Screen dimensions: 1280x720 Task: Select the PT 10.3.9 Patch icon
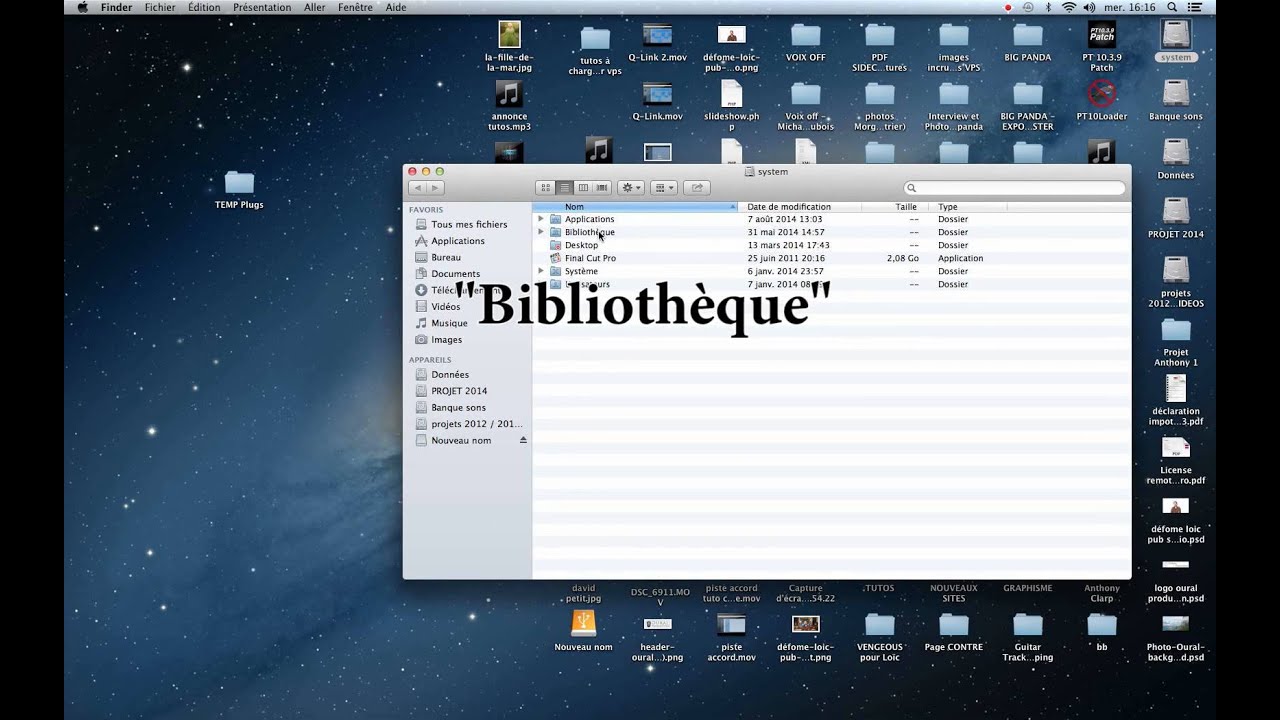(1102, 47)
